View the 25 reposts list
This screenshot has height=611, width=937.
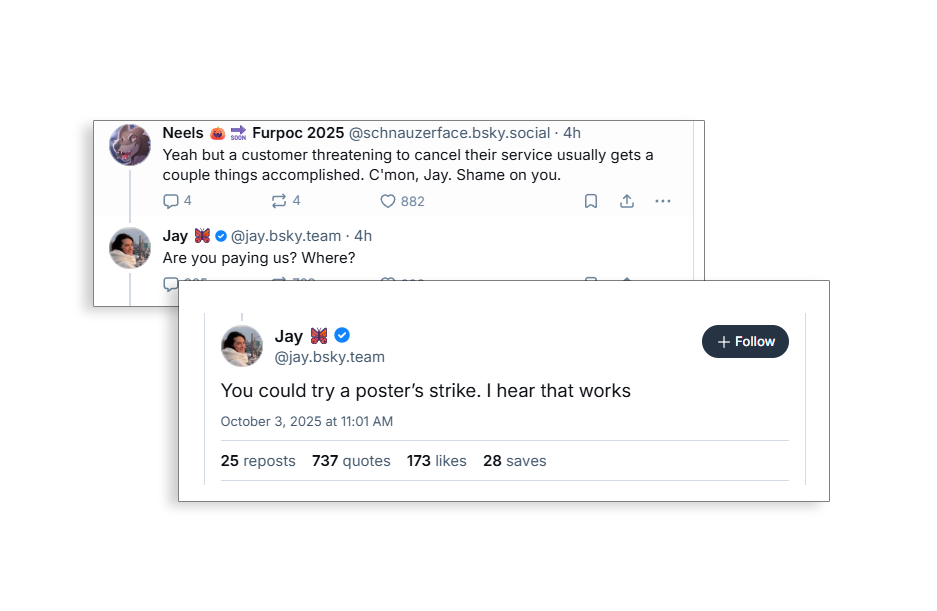click(x=258, y=461)
